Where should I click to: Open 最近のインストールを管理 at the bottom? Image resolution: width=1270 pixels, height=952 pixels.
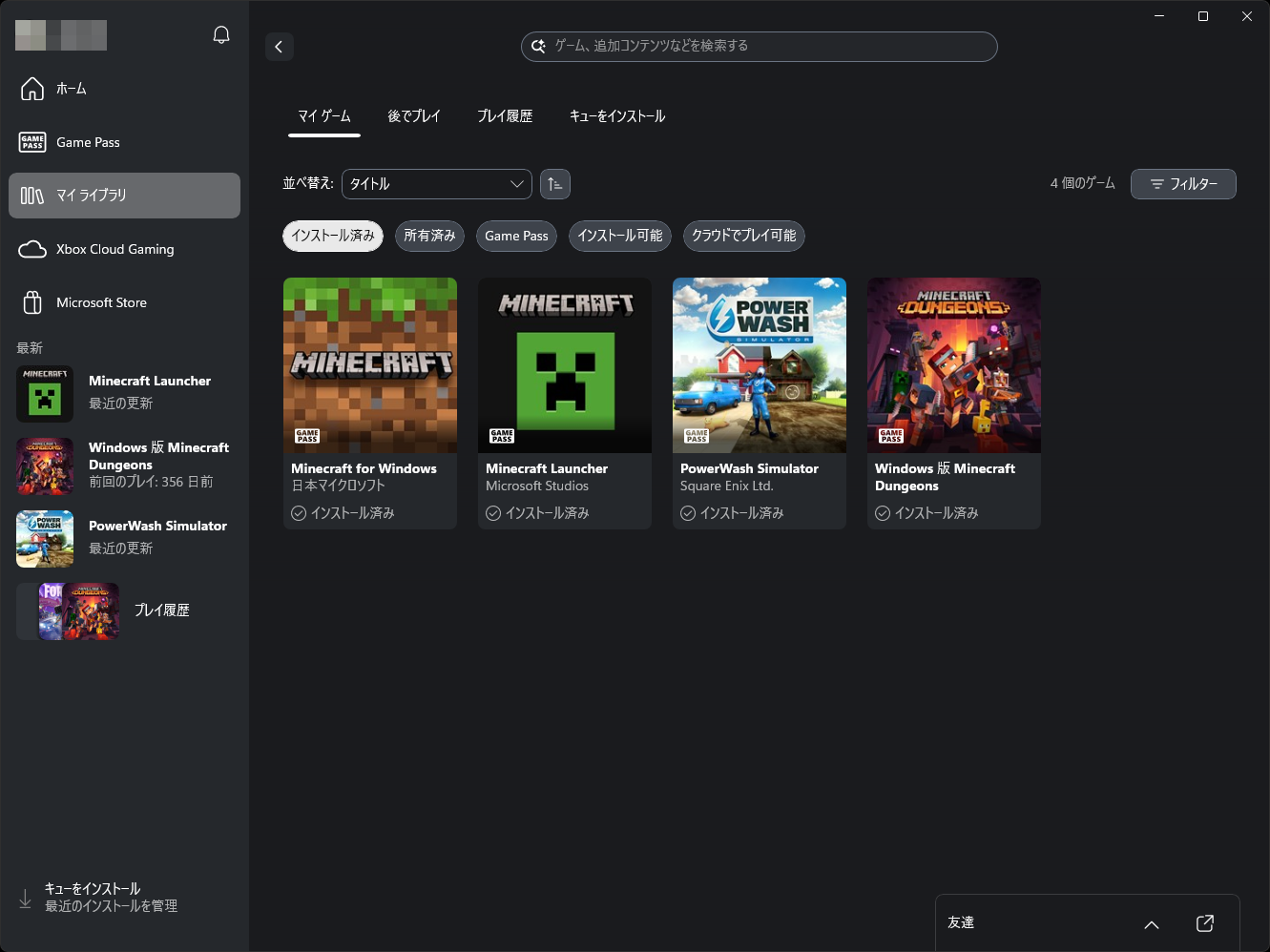point(110,905)
